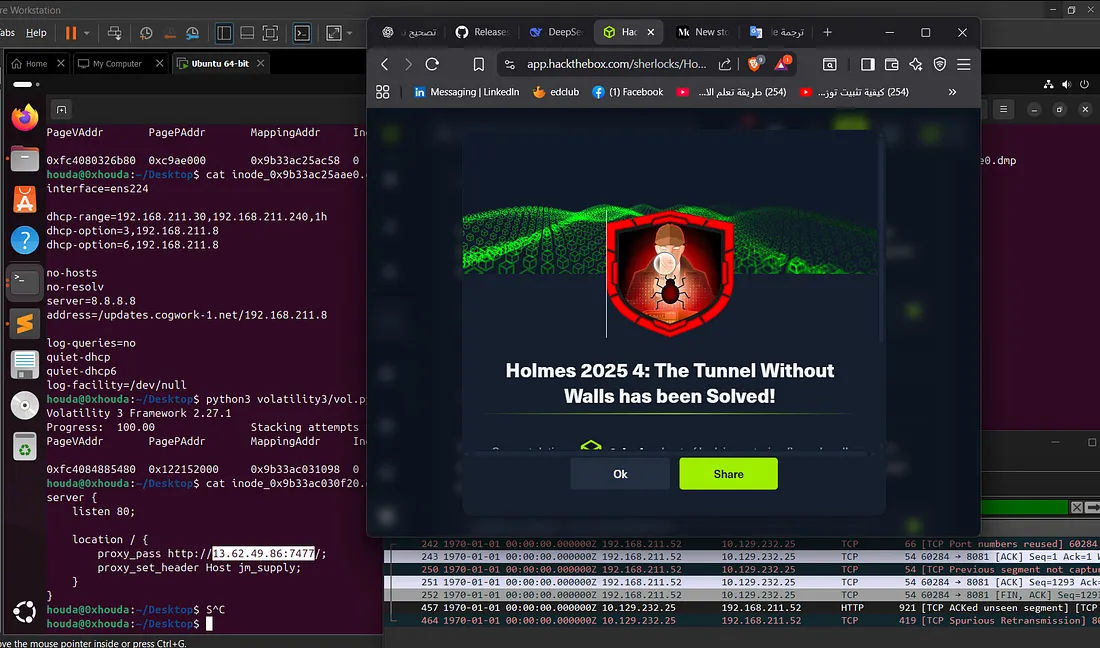1100x648 pixels.
Task: Open the edclub bookmark
Action: [x=556, y=92]
